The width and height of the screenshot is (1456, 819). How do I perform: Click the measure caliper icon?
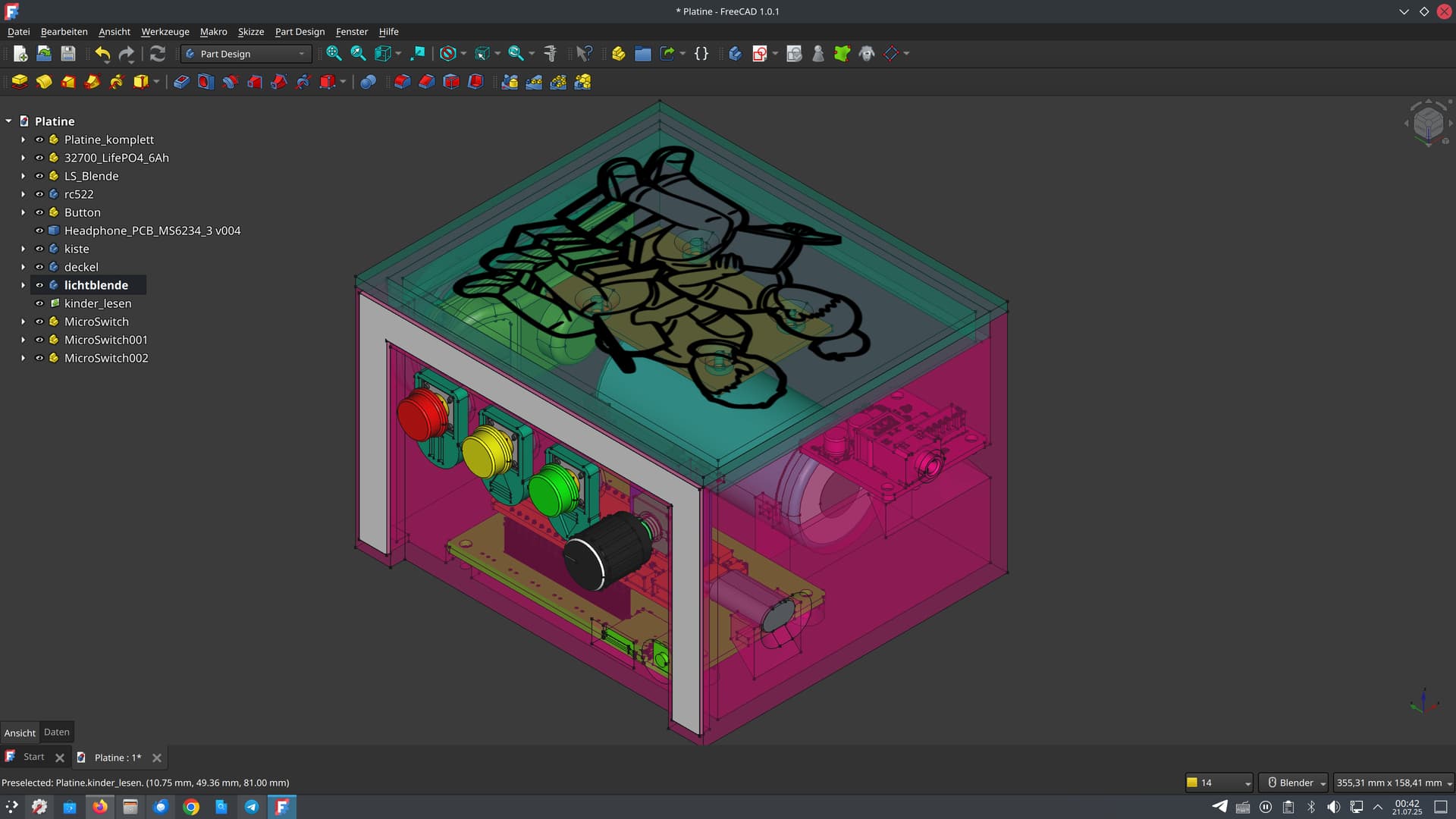tap(551, 54)
